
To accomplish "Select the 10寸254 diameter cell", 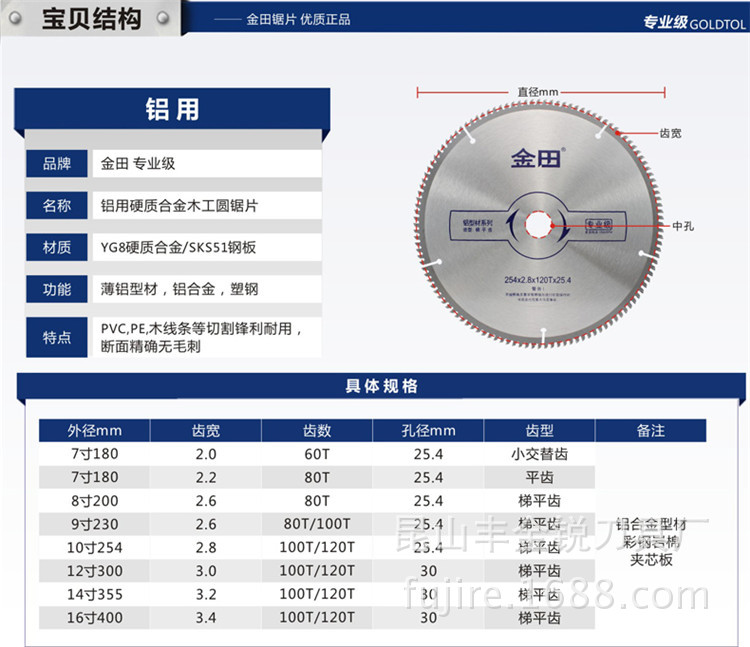I will pos(94,548).
